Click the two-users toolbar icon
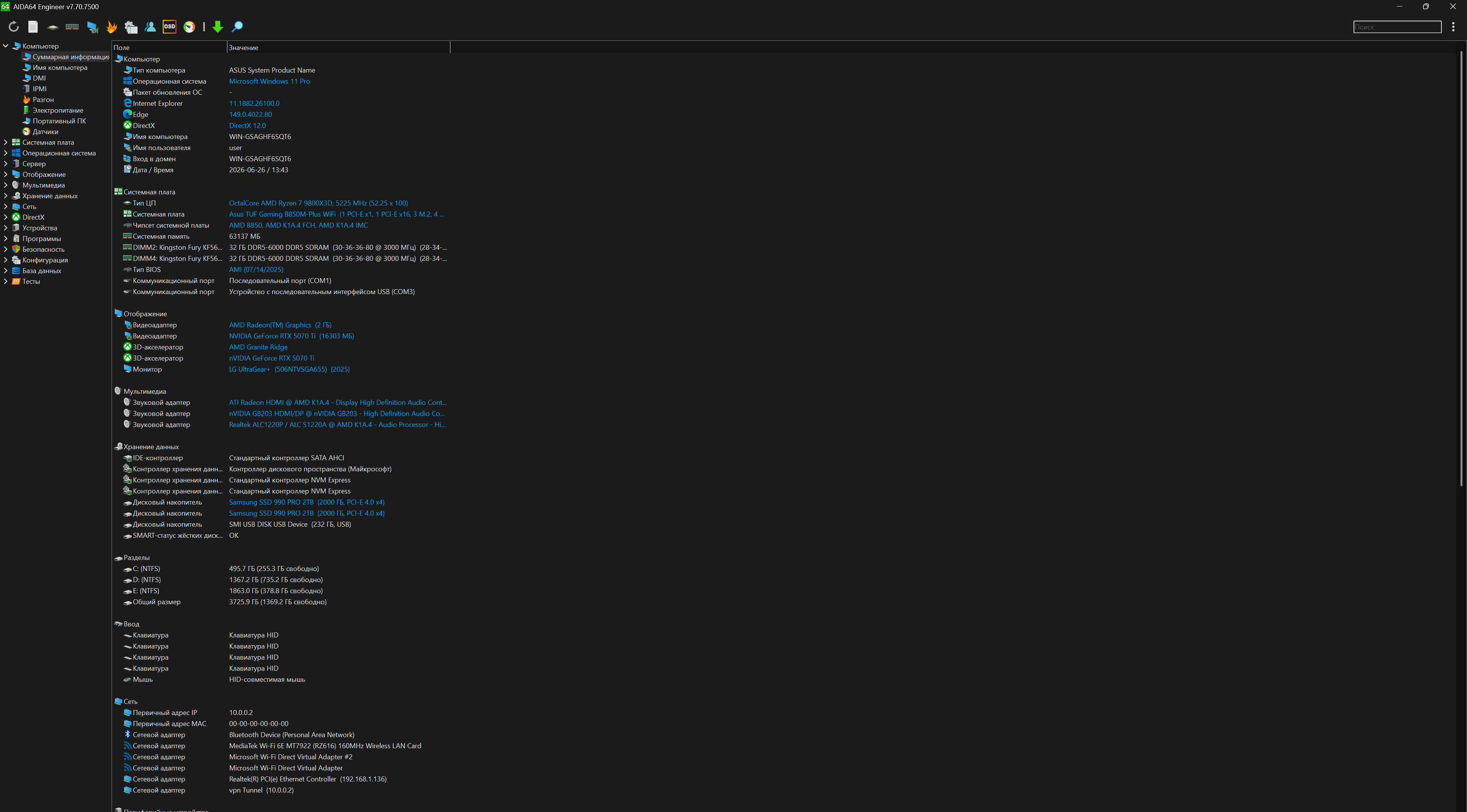This screenshot has width=1467, height=812. (151, 27)
